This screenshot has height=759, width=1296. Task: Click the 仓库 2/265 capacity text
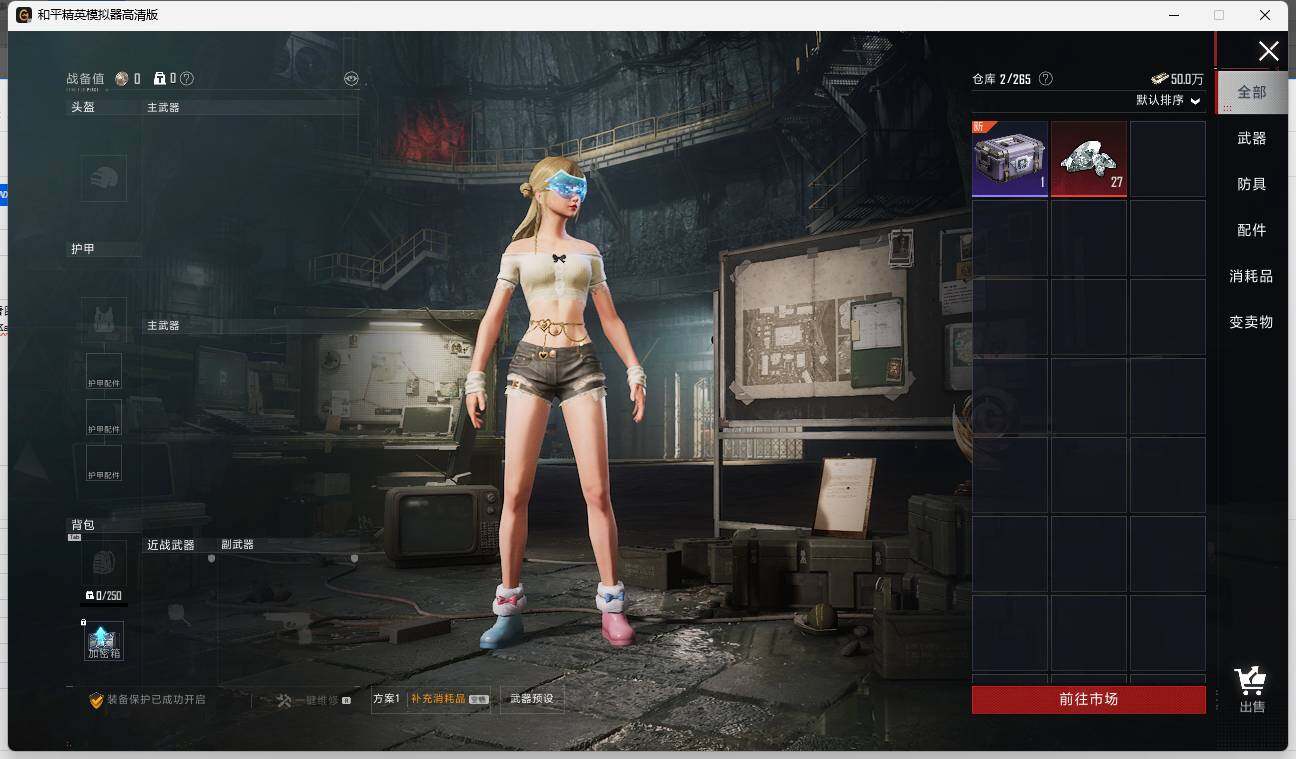tap(1001, 79)
